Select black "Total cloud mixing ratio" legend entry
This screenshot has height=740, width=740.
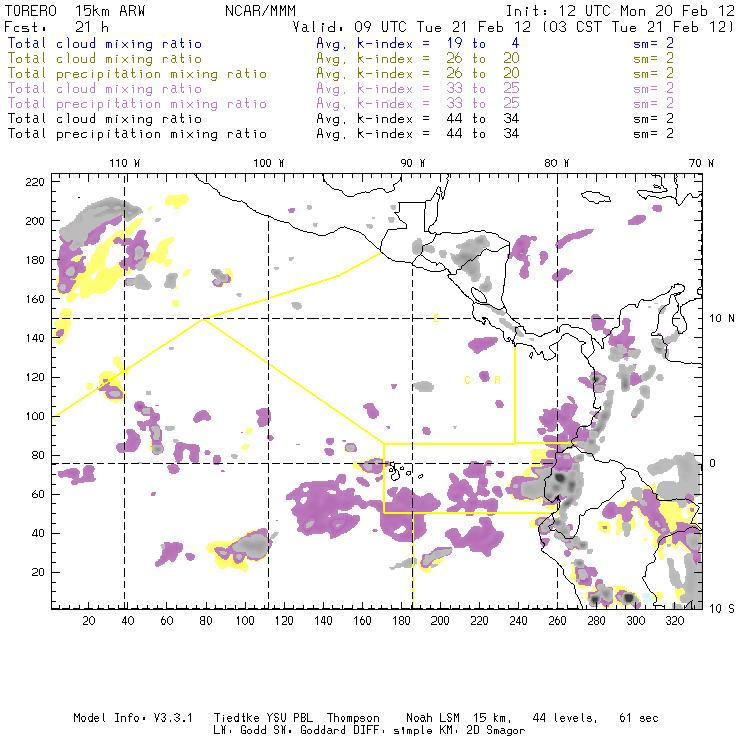105,119
